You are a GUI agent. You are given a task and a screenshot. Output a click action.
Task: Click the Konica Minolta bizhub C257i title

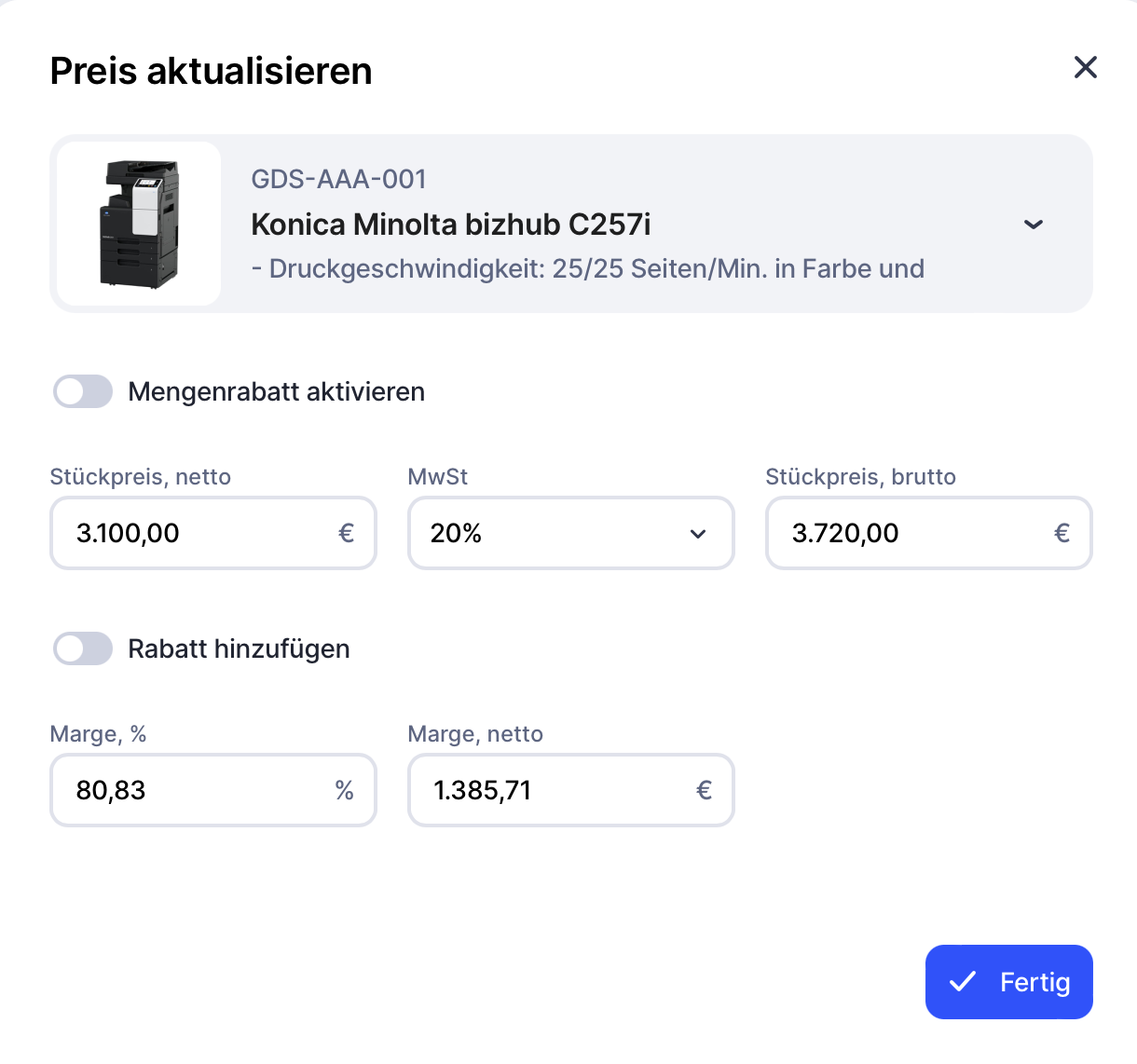450,225
